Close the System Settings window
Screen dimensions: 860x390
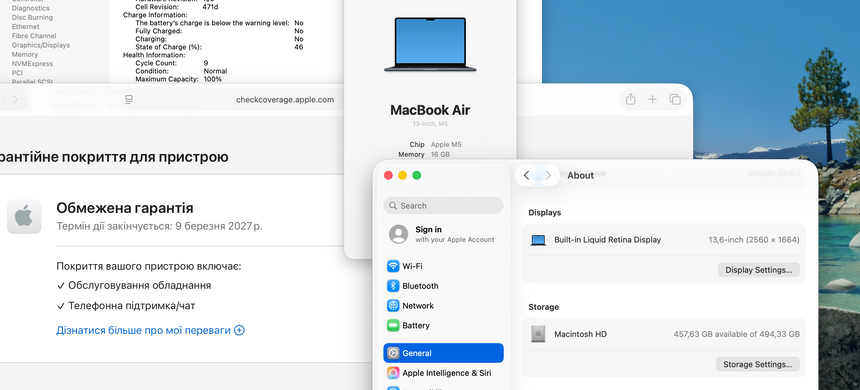pos(388,176)
